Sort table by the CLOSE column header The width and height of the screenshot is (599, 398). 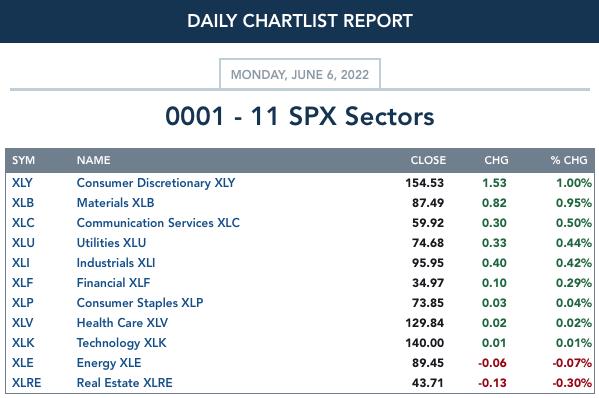point(428,160)
